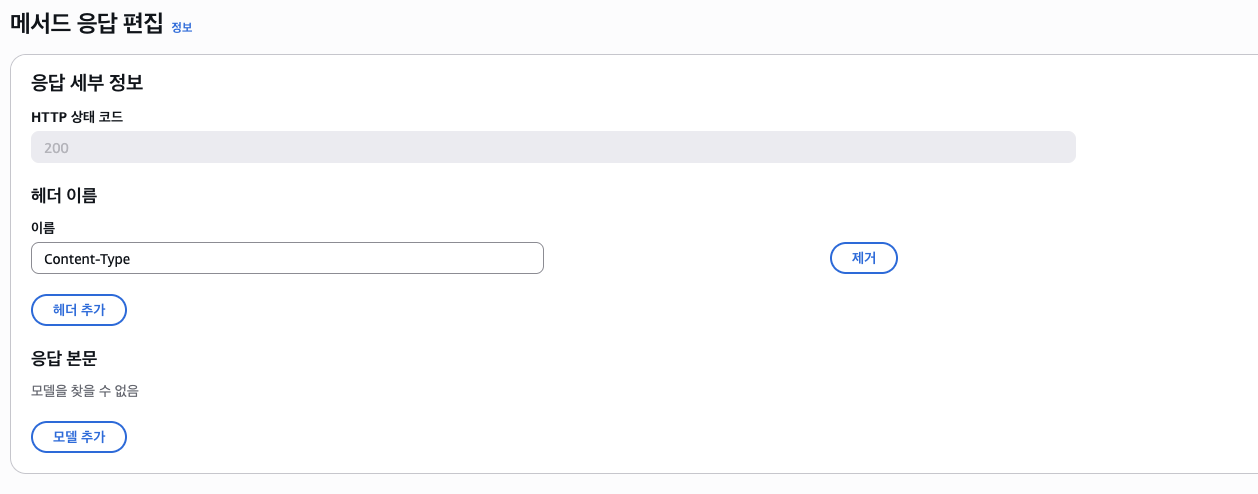The height and width of the screenshot is (494, 1258).
Task: Show info about method response editing
Action: pyautogui.click(x=181, y=28)
